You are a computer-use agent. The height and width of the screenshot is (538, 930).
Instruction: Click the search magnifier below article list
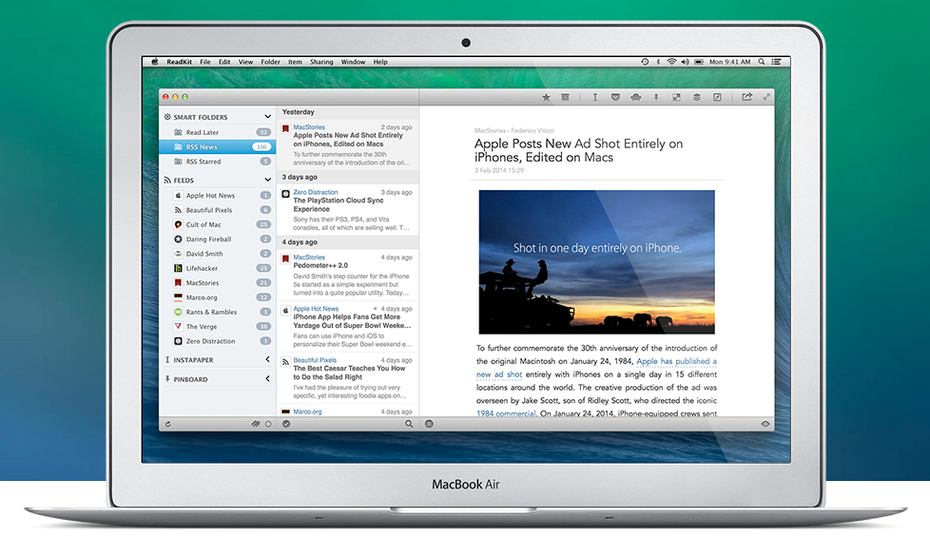point(408,424)
